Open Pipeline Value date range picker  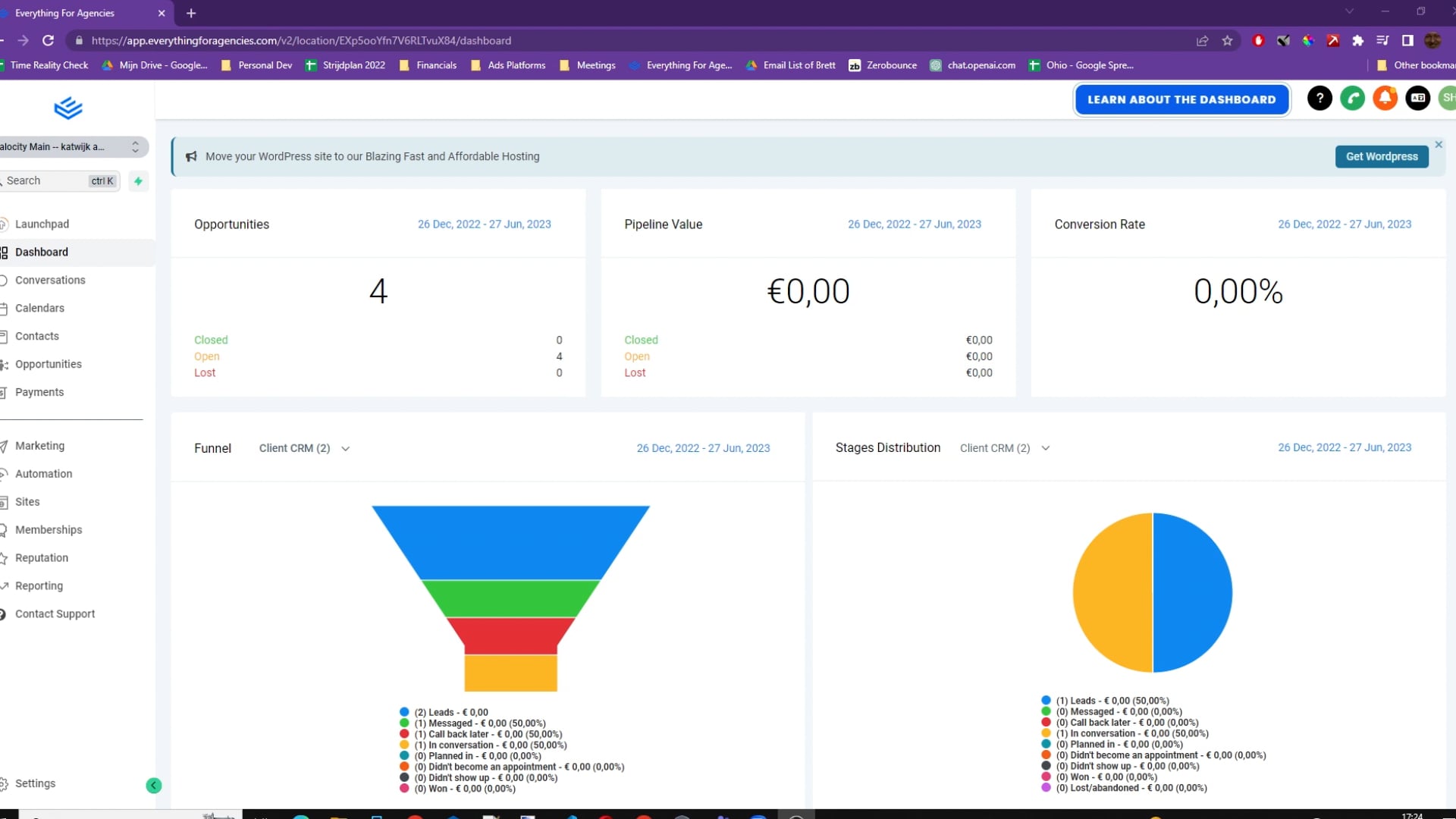click(914, 224)
